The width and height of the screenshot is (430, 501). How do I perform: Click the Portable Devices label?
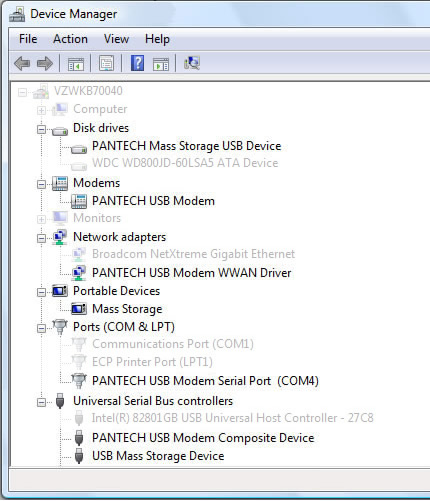click(117, 291)
